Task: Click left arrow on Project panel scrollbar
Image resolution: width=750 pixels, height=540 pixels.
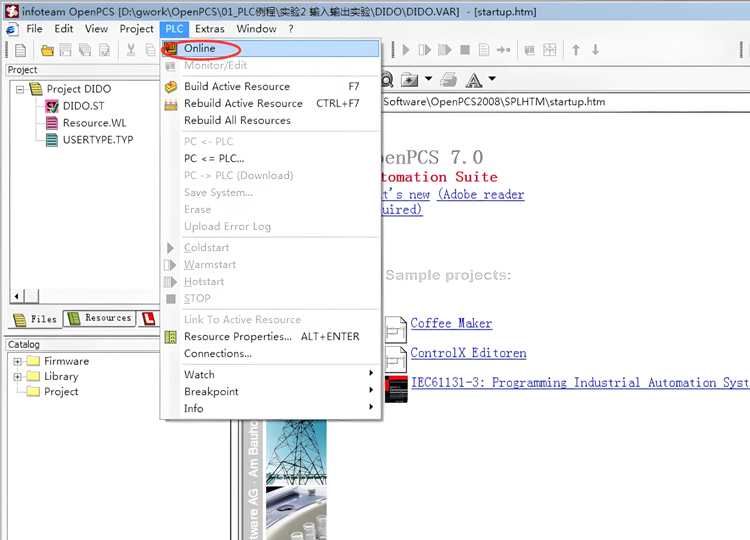Action: (16, 297)
